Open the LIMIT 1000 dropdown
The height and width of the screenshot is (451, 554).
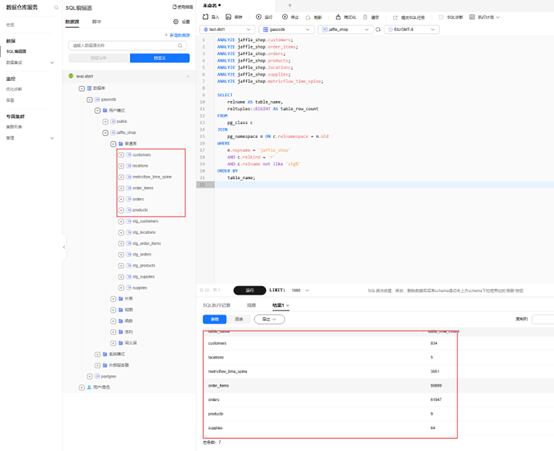[300, 290]
